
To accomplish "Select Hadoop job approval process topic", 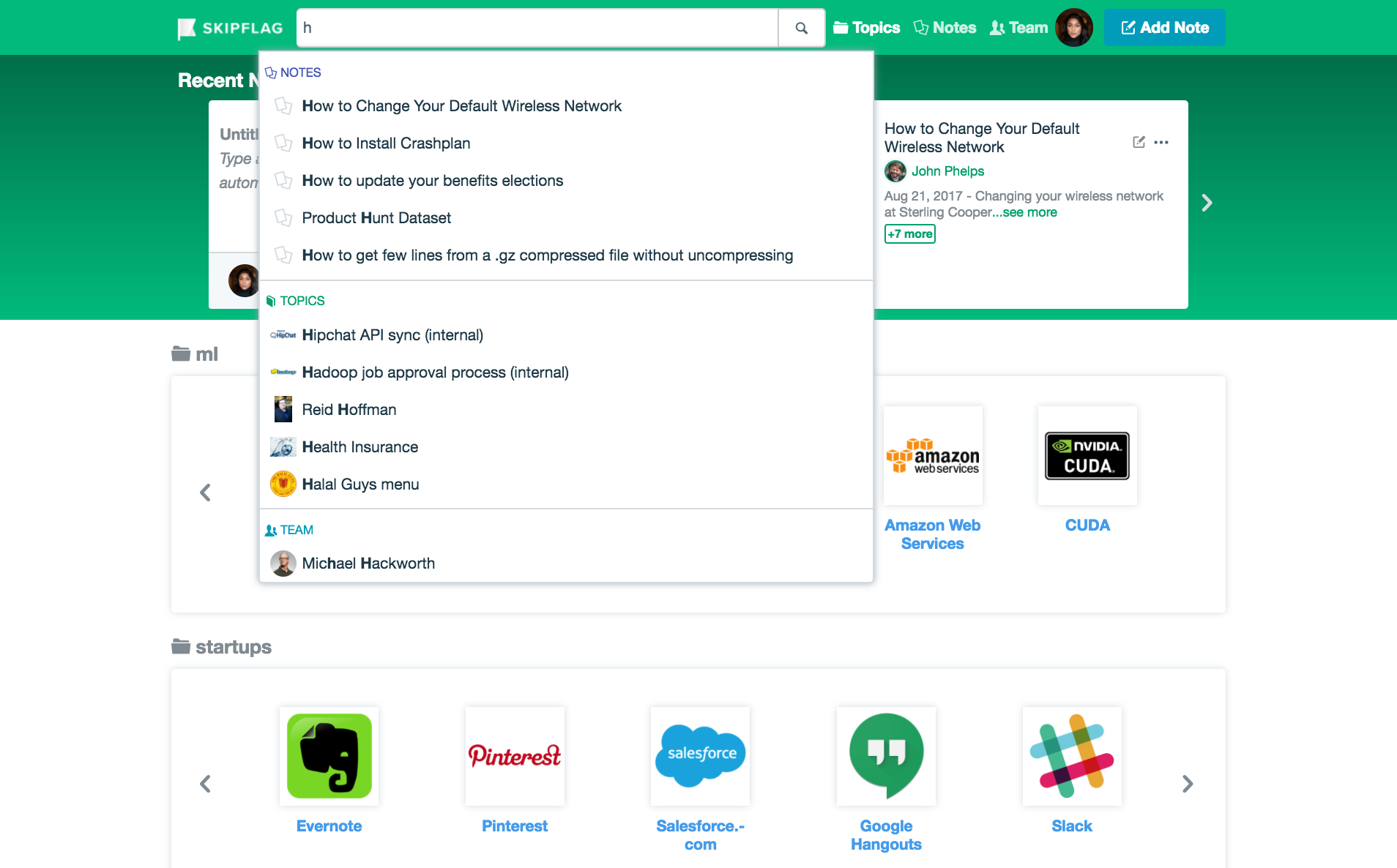I will (566, 373).
